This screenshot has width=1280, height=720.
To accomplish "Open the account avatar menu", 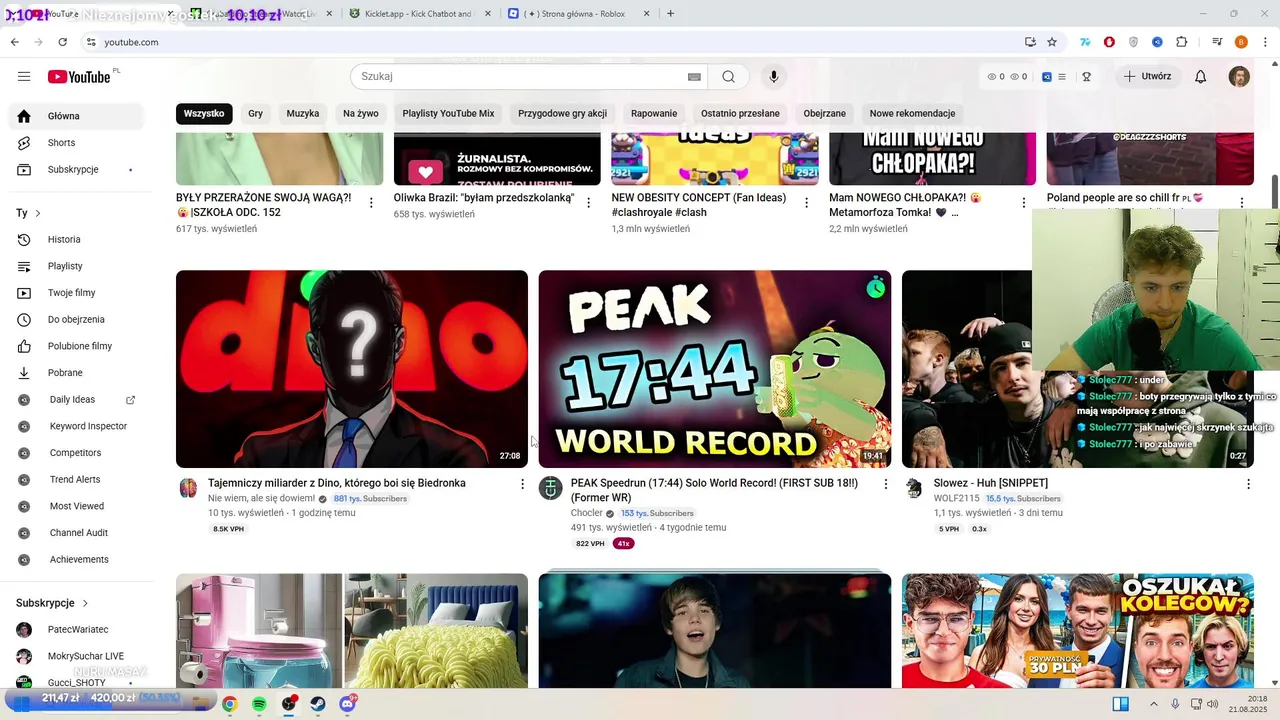I will click(1239, 77).
